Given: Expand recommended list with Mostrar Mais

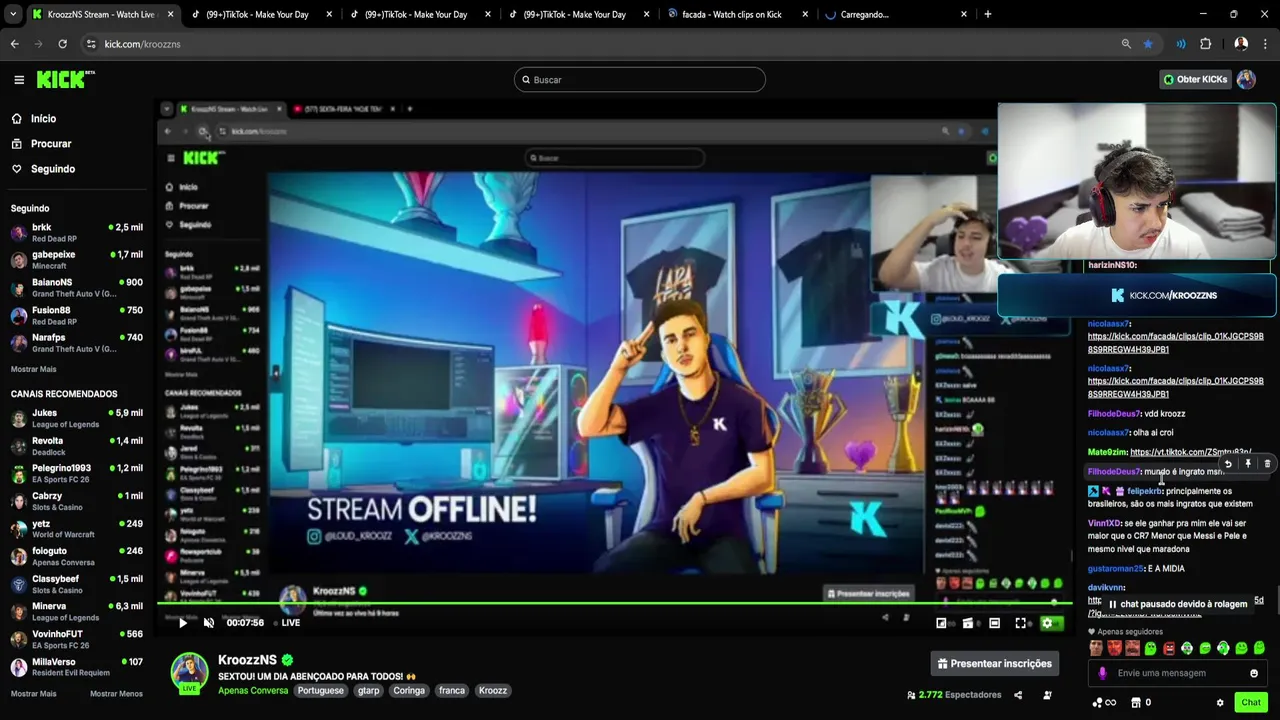Looking at the screenshot, I should [x=33, y=694].
